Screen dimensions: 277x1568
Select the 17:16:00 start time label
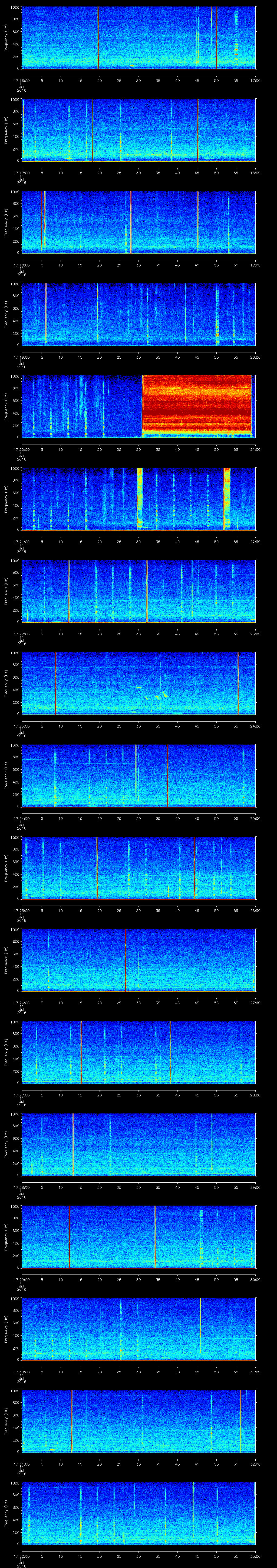click(x=22, y=80)
